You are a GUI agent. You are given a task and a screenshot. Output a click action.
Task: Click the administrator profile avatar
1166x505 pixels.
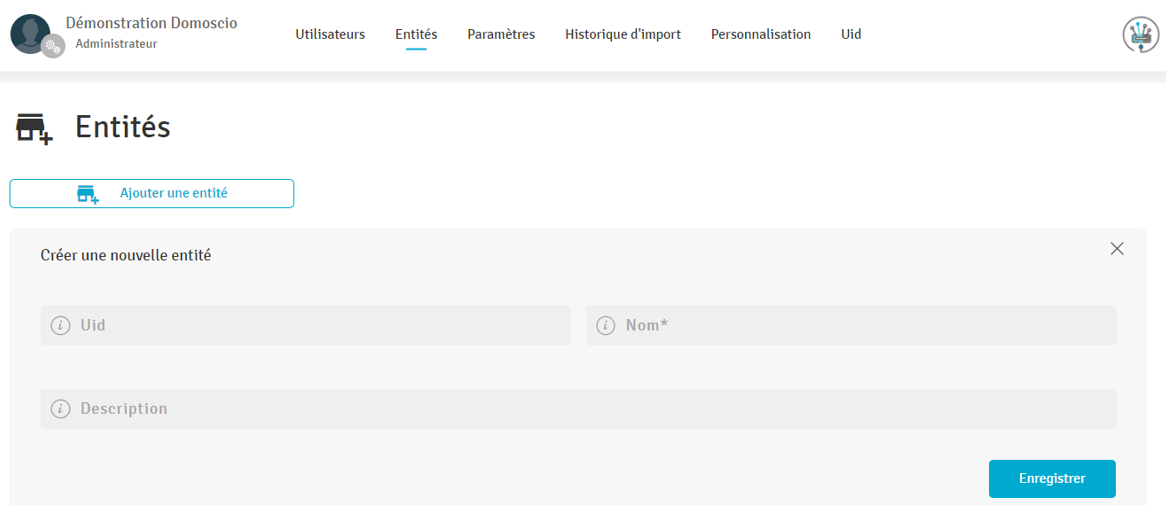[x=29, y=33]
